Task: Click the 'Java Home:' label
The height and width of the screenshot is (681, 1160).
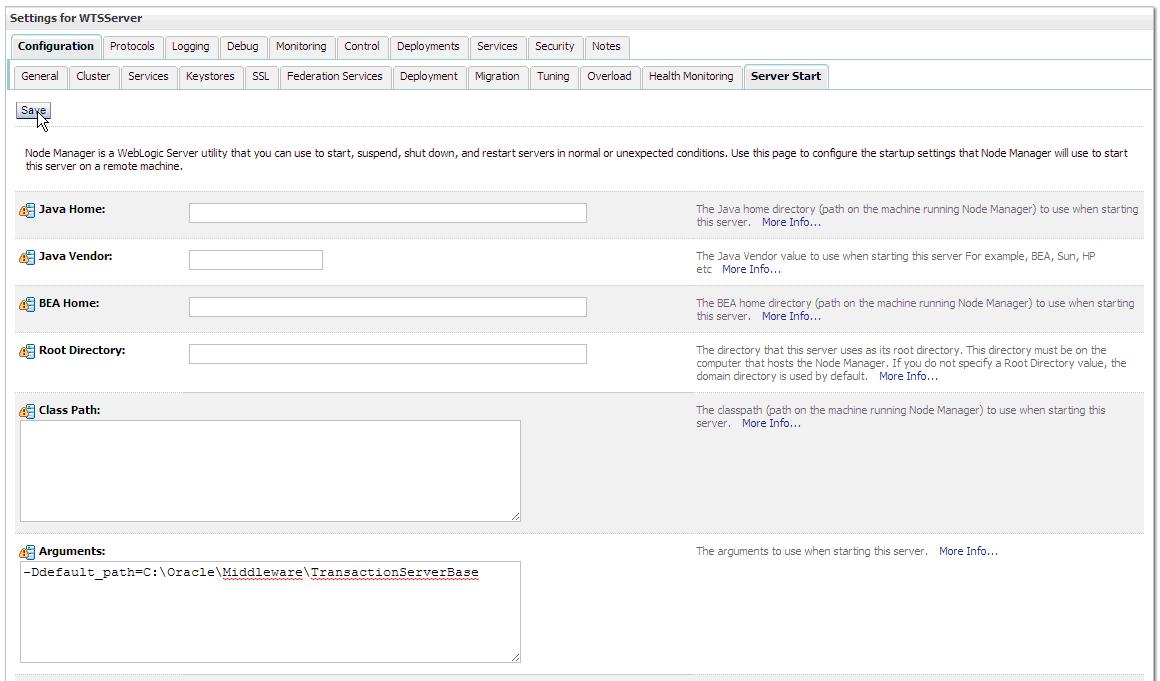Action: pyautogui.click(x=72, y=209)
